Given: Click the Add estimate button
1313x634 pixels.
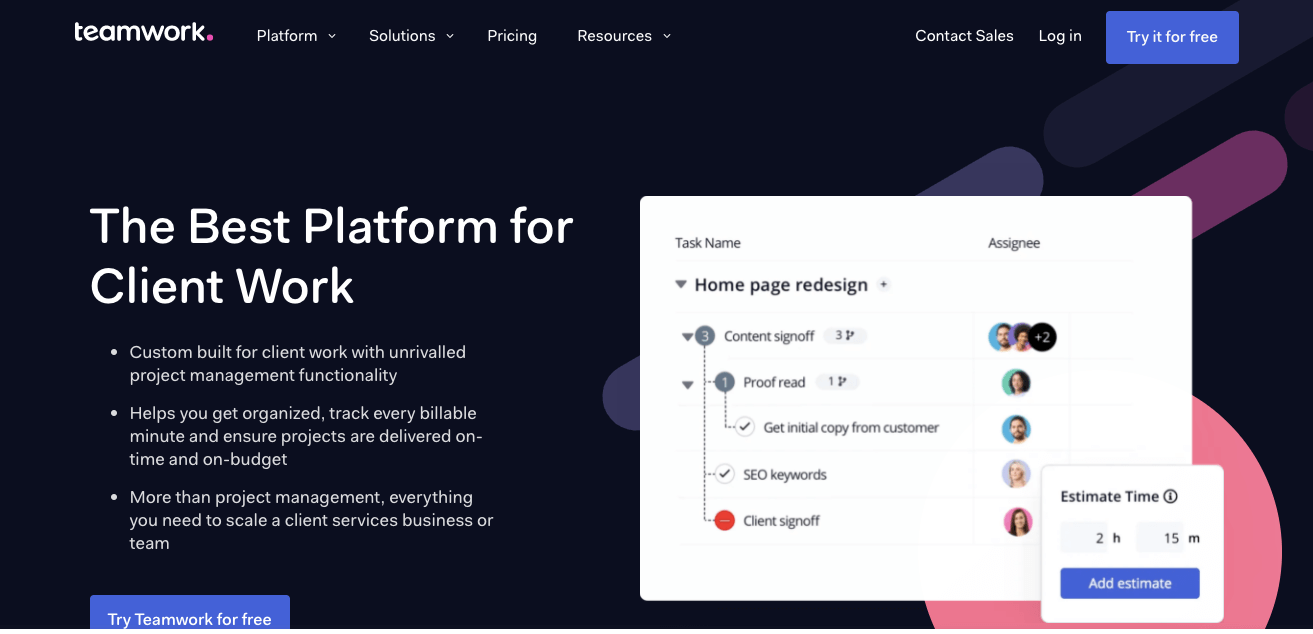Looking at the screenshot, I should point(1130,583).
